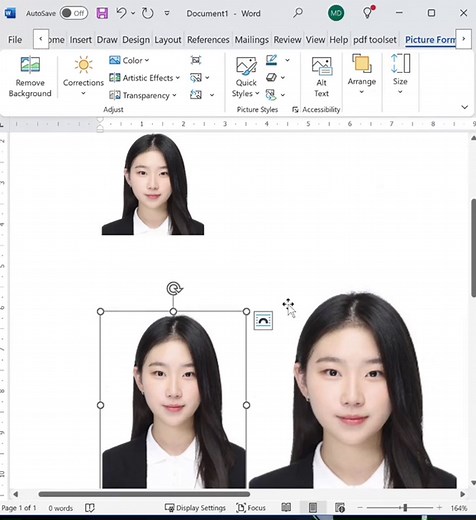Screen dimensions: 476x520
Task: Expand the Picture Border dropdown arrow
Action: (x=287, y=60)
